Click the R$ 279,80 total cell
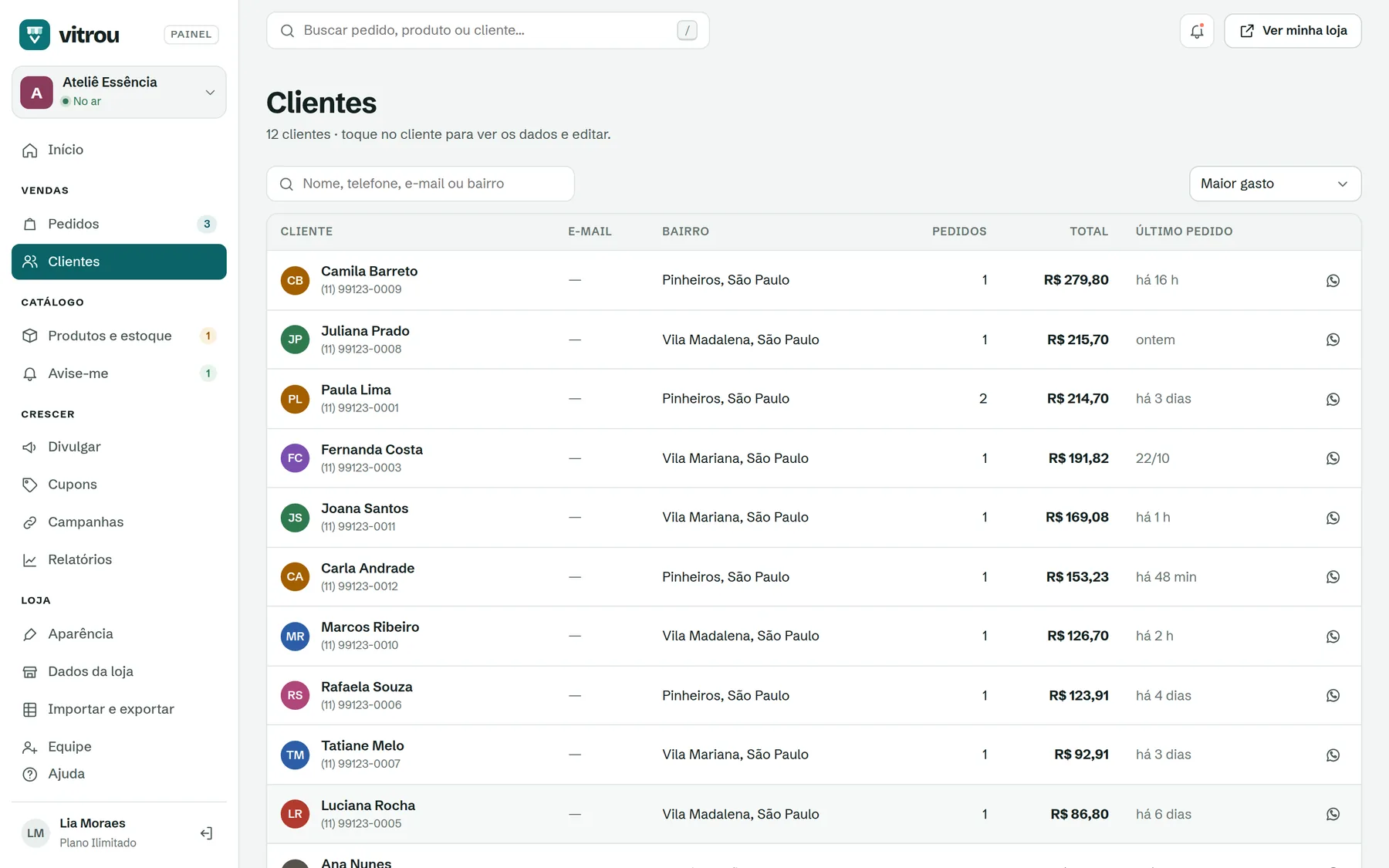This screenshot has width=1389, height=868. point(1076,280)
